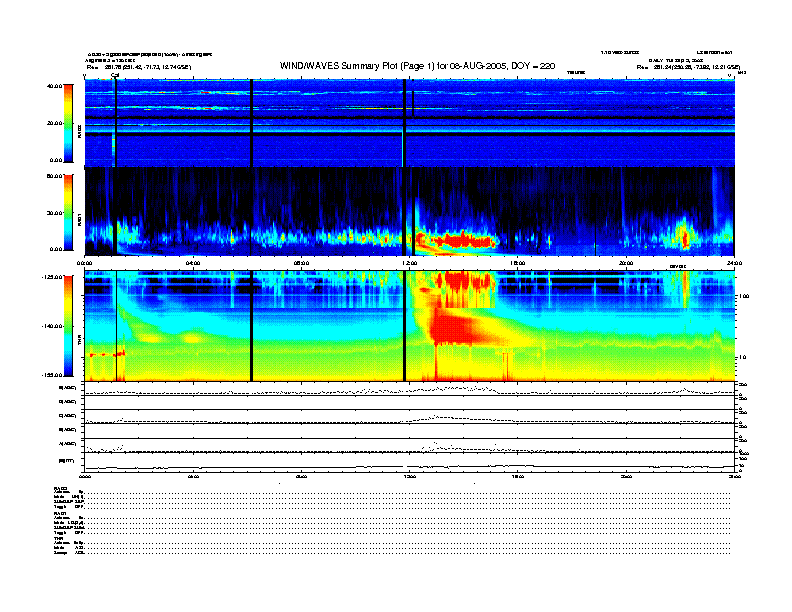Screen dimensions: 792x612
Task: Click the 100 label on TNR right axis
Action: pyautogui.click(x=744, y=296)
